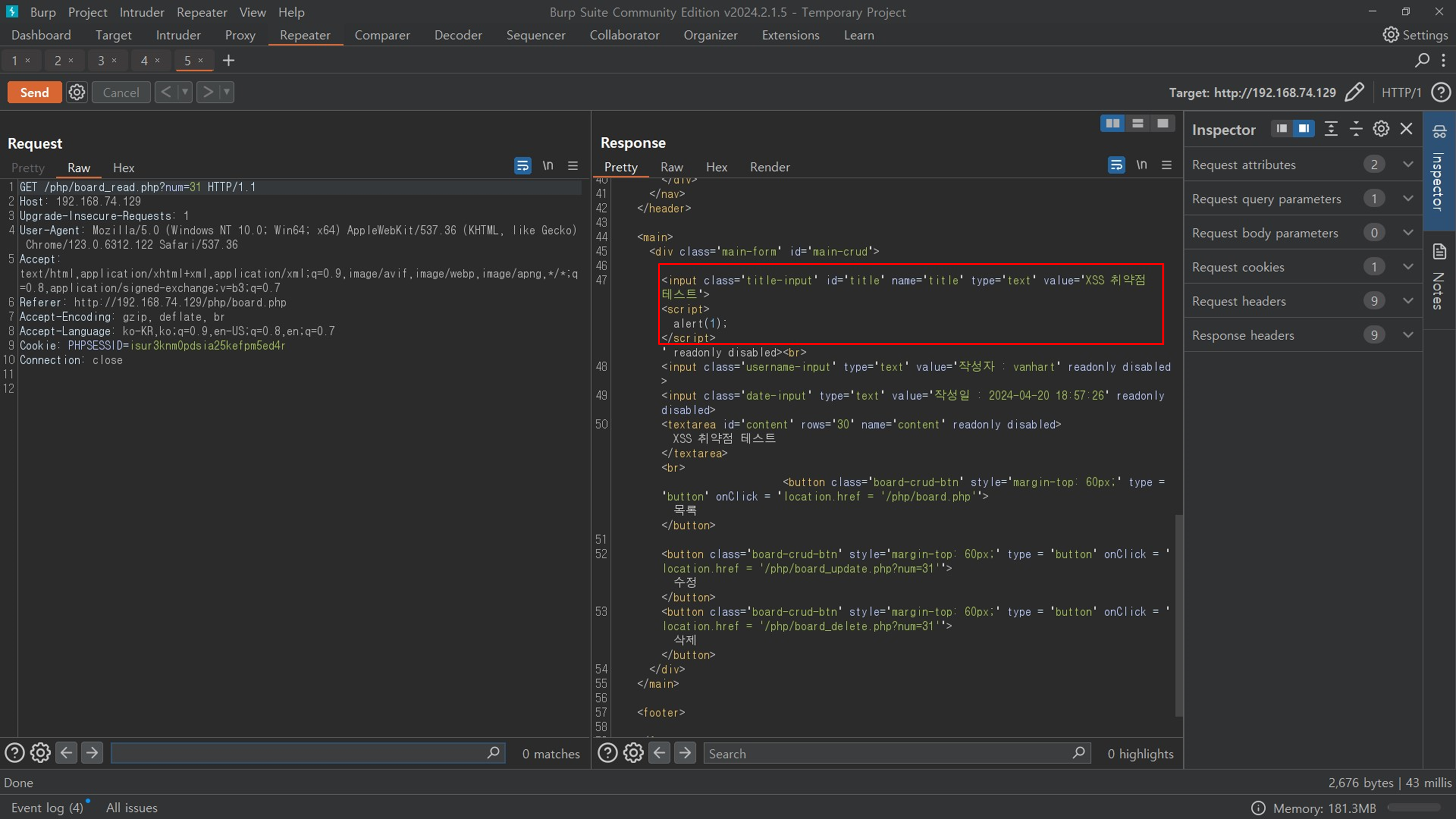This screenshot has width=1456, height=819.
Task: Open response panel hamburger menu
Action: click(1167, 165)
